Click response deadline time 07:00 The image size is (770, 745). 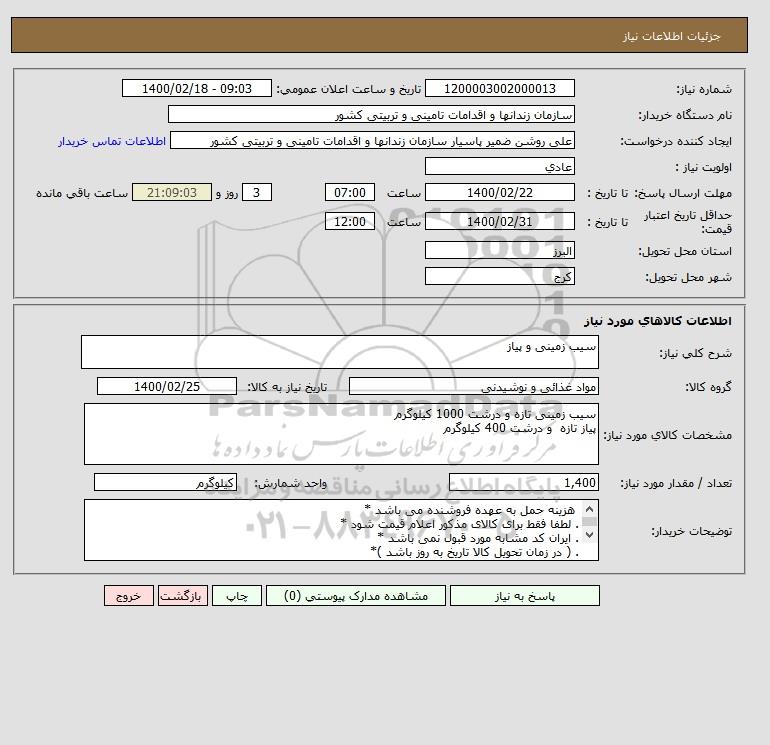coord(350,193)
